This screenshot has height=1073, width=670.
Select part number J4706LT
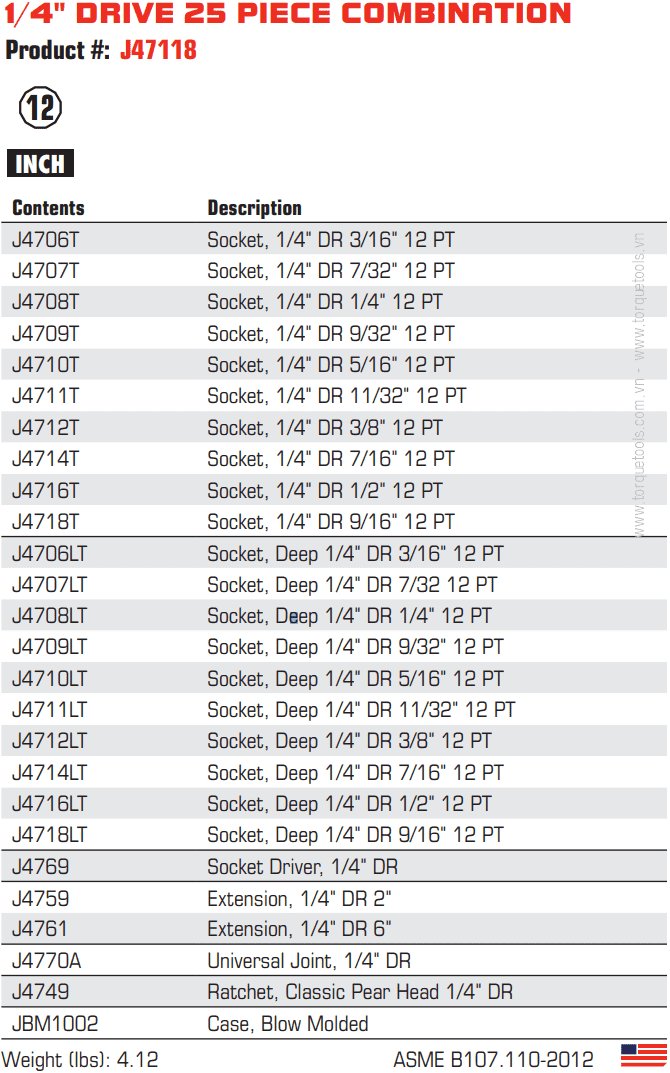coord(50,553)
